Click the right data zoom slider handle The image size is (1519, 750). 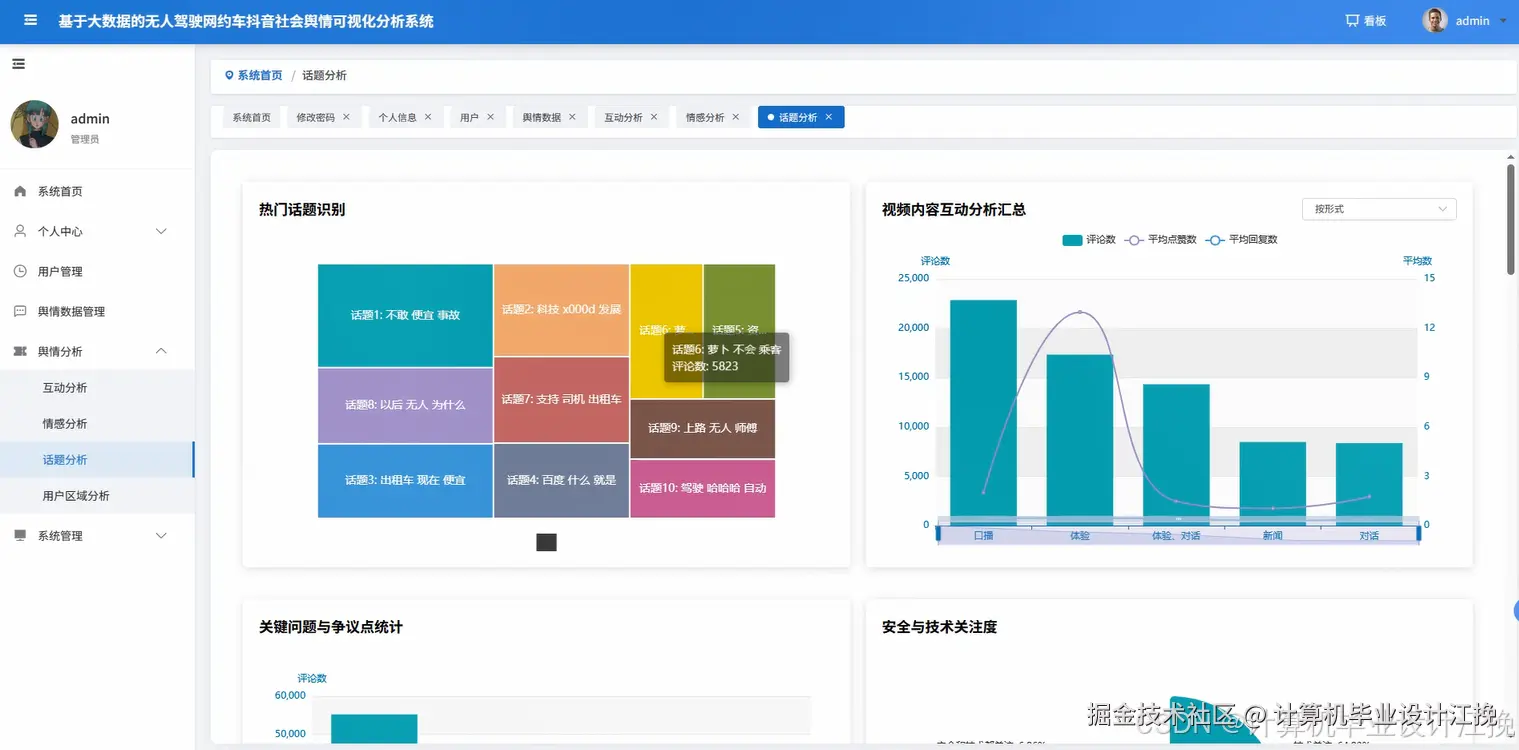1418,534
